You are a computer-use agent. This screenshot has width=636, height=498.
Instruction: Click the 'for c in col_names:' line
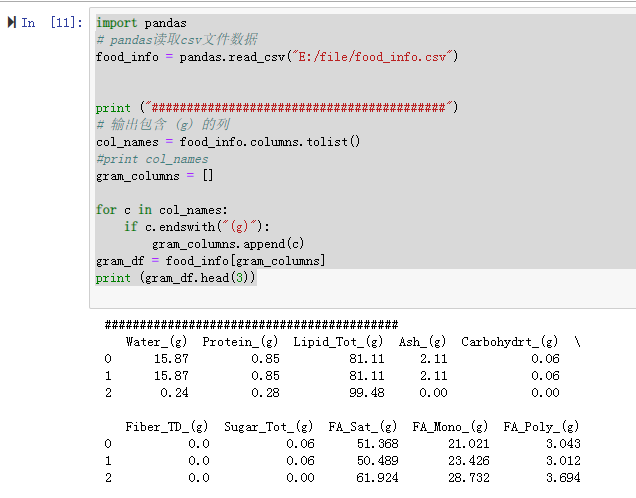[162, 210]
